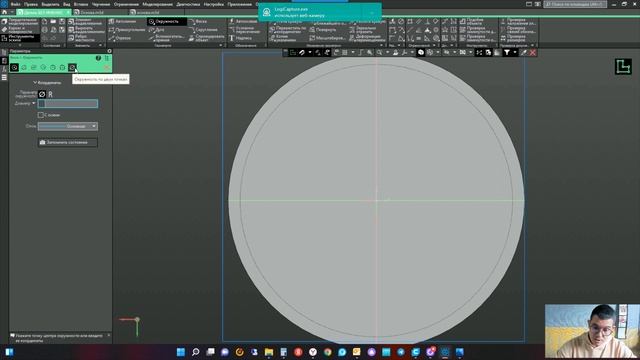Select the Прямоугольник tool
Image resolution: width=640 pixels, height=360 pixels.
[127, 30]
